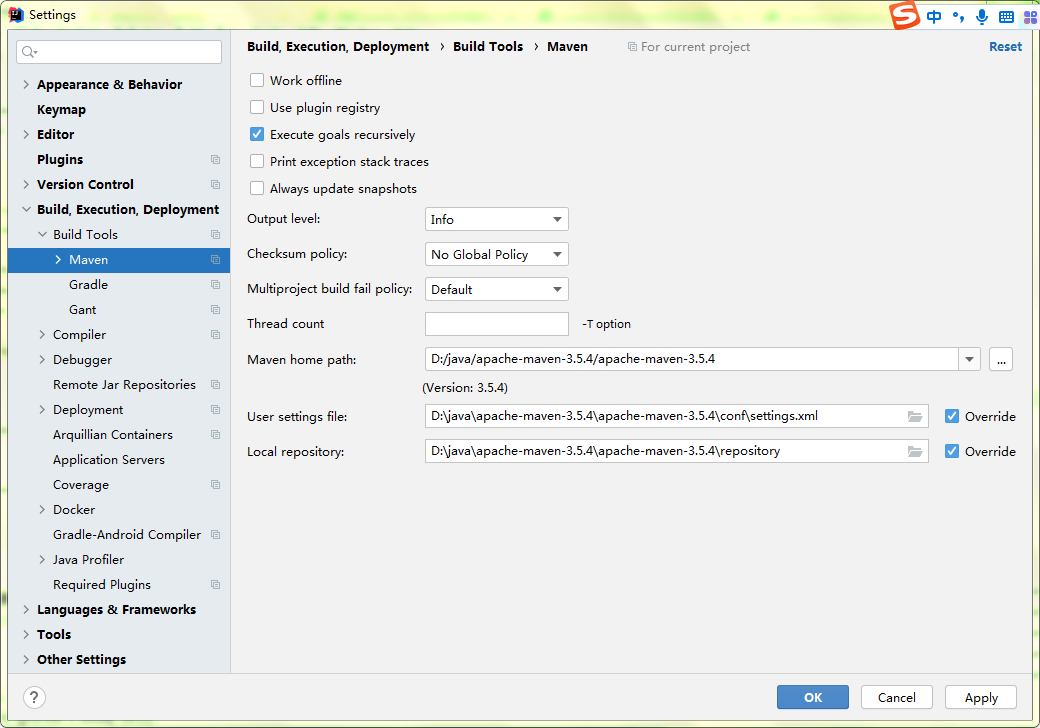This screenshot has height=728, width=1040.
Task: Uncheck Override for User settings file
Action: (952, 416)
